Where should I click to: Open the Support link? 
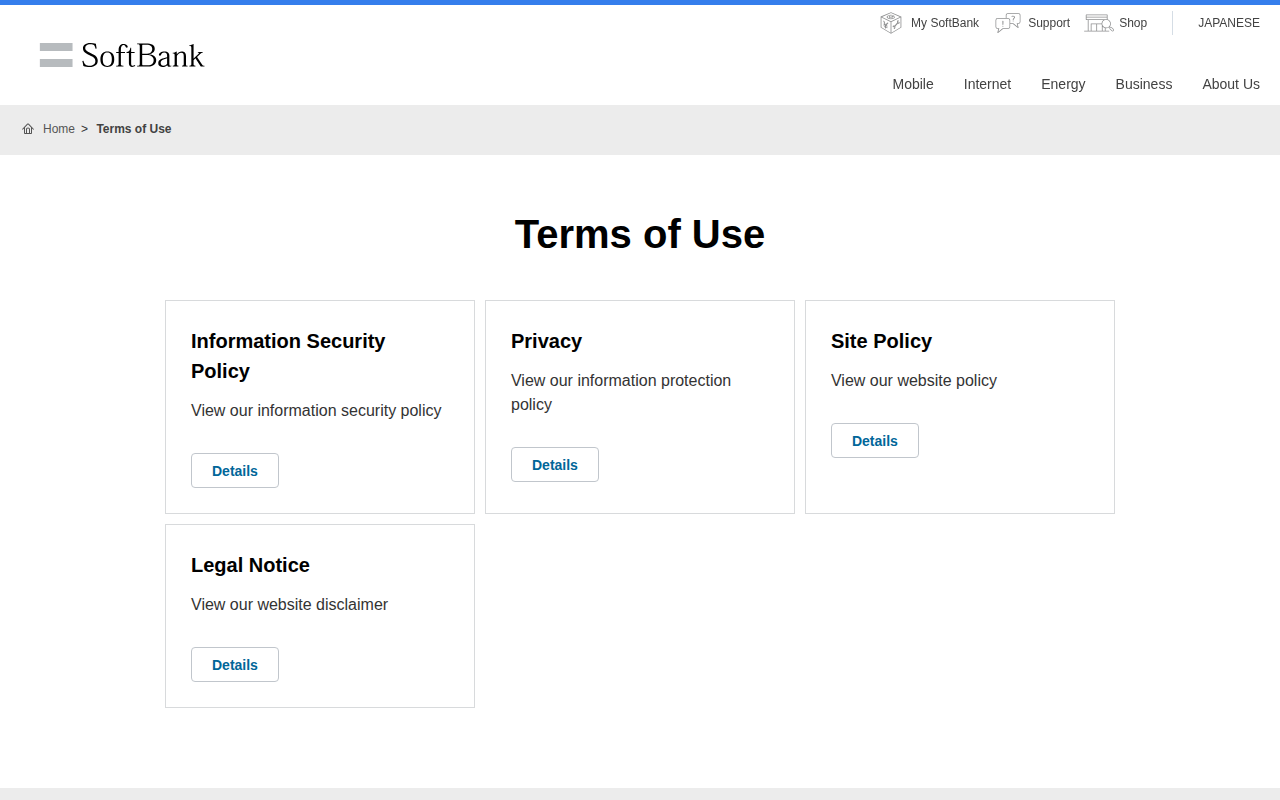[1049, 23]
